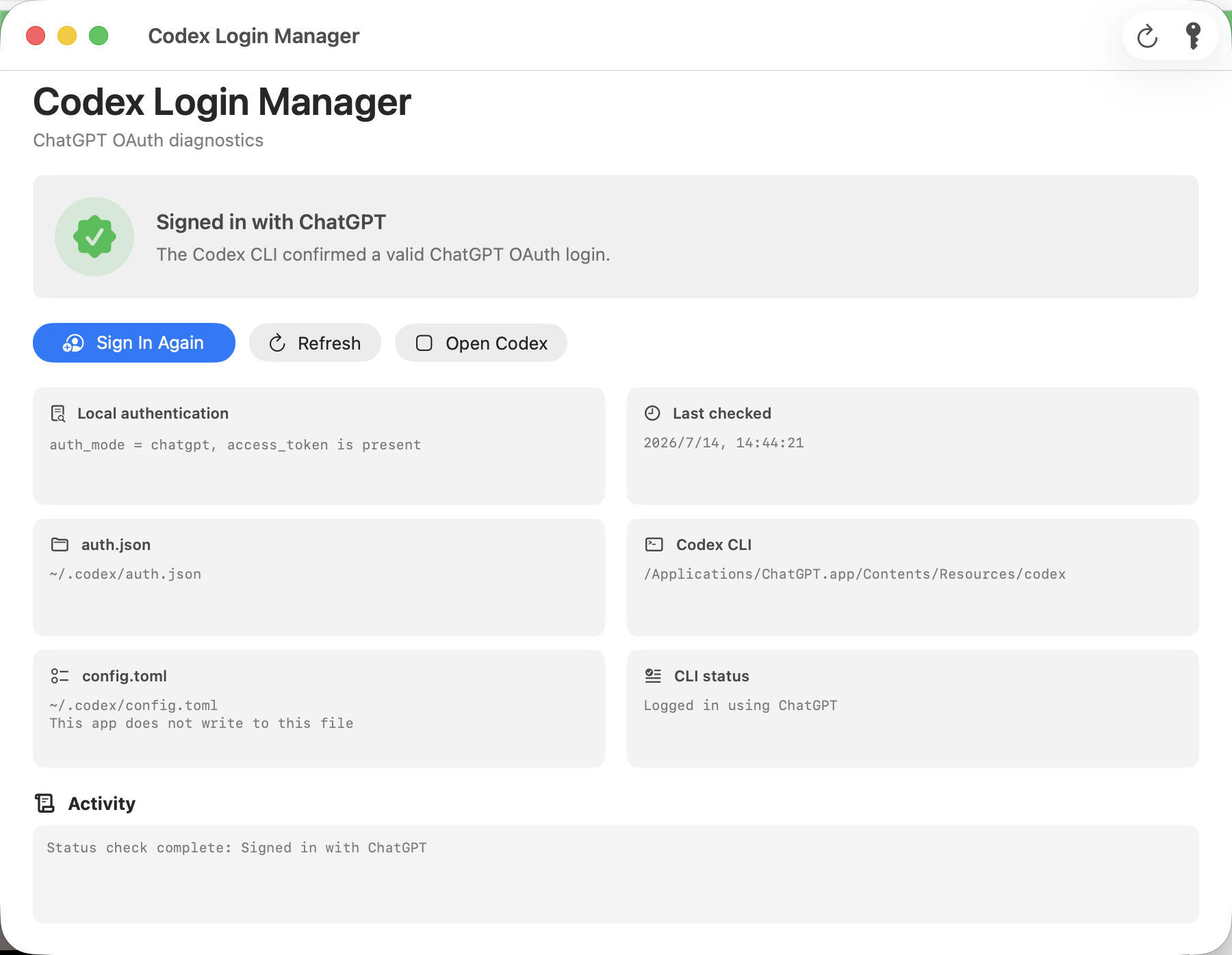Click the list icon next to config.toml
The width and height of the screenshot is (1232, 955).
point(60,676)
